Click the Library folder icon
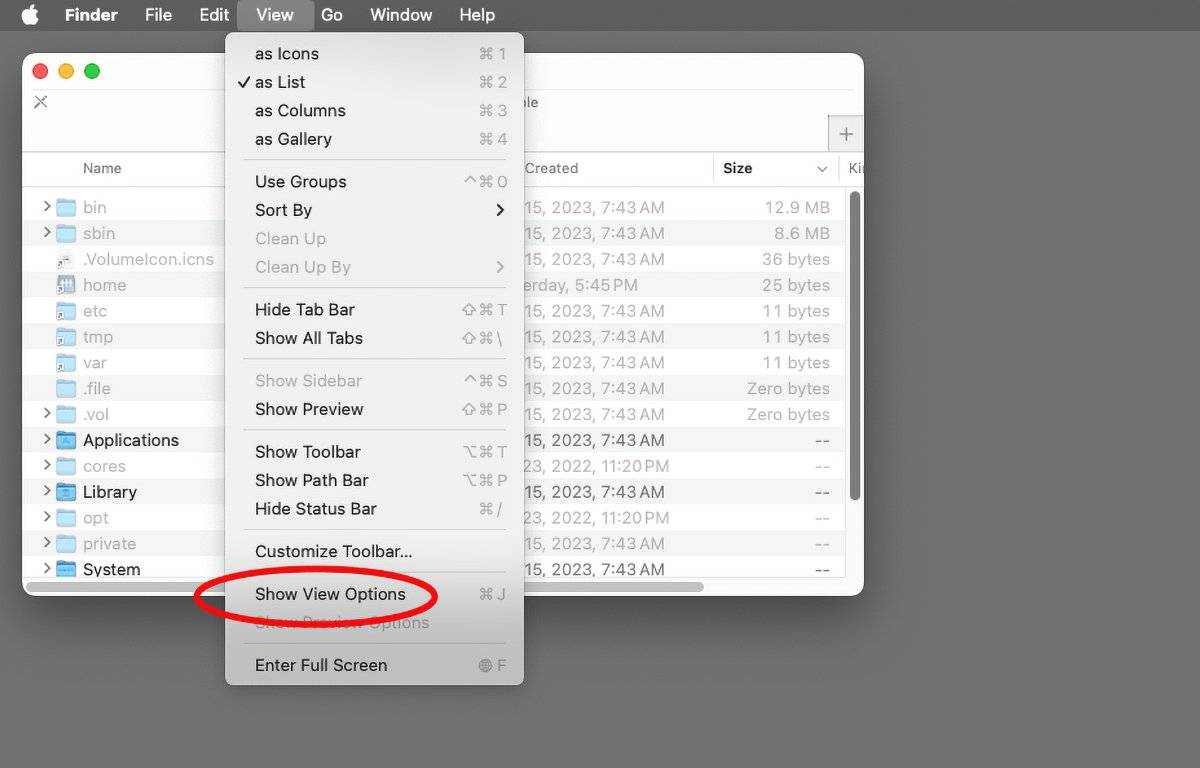This screenshot has width=1200, height=768. (x=66, y=492)
